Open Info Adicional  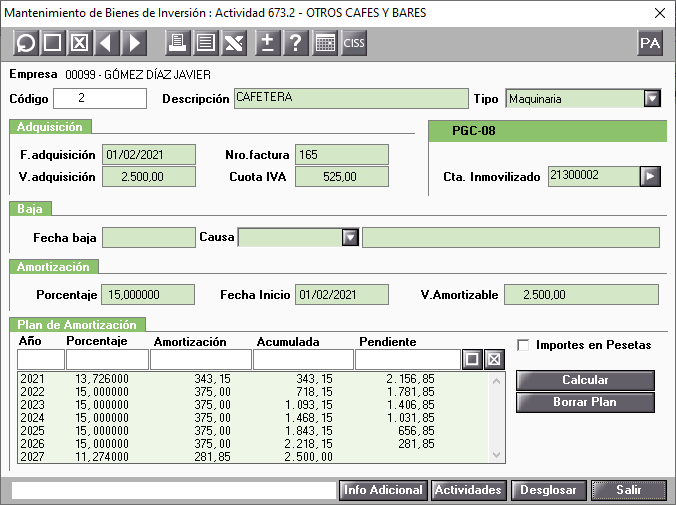[x=383, y=490]
